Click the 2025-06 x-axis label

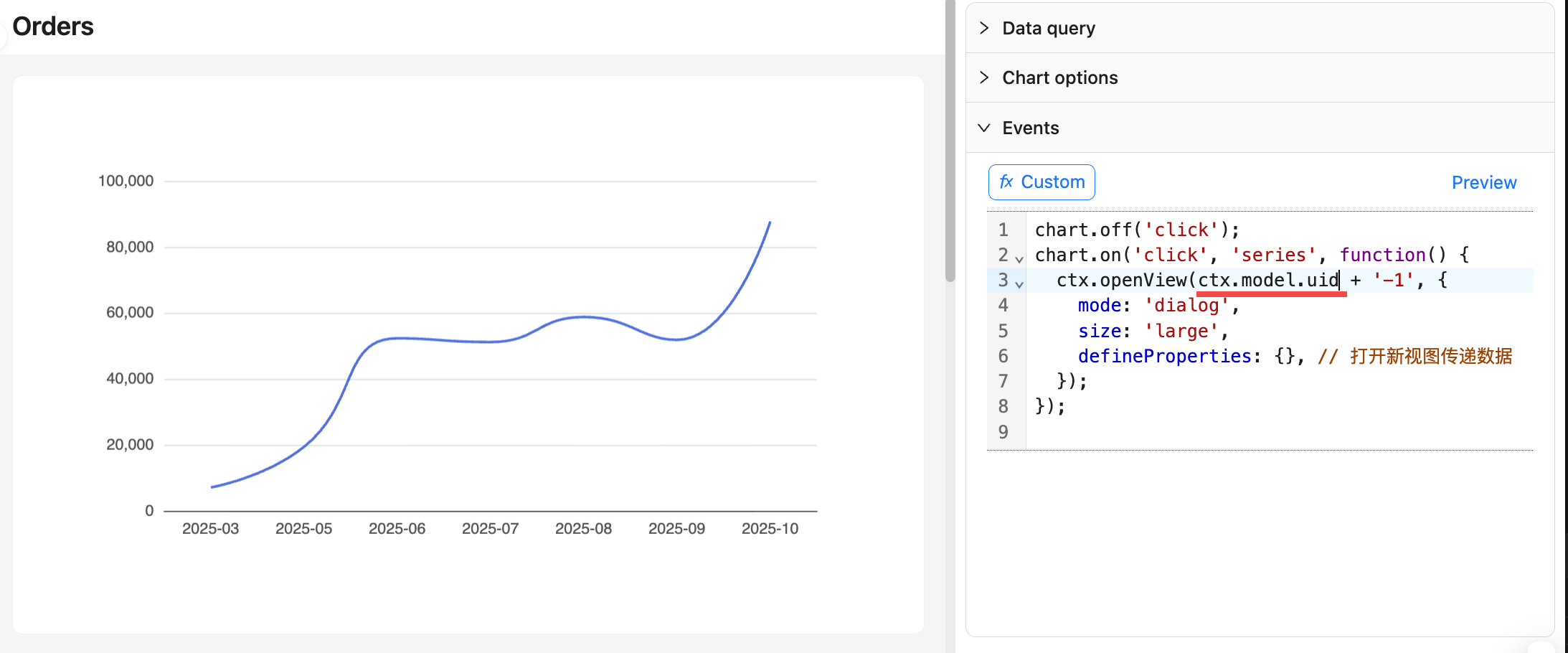[x=397, y=529]
